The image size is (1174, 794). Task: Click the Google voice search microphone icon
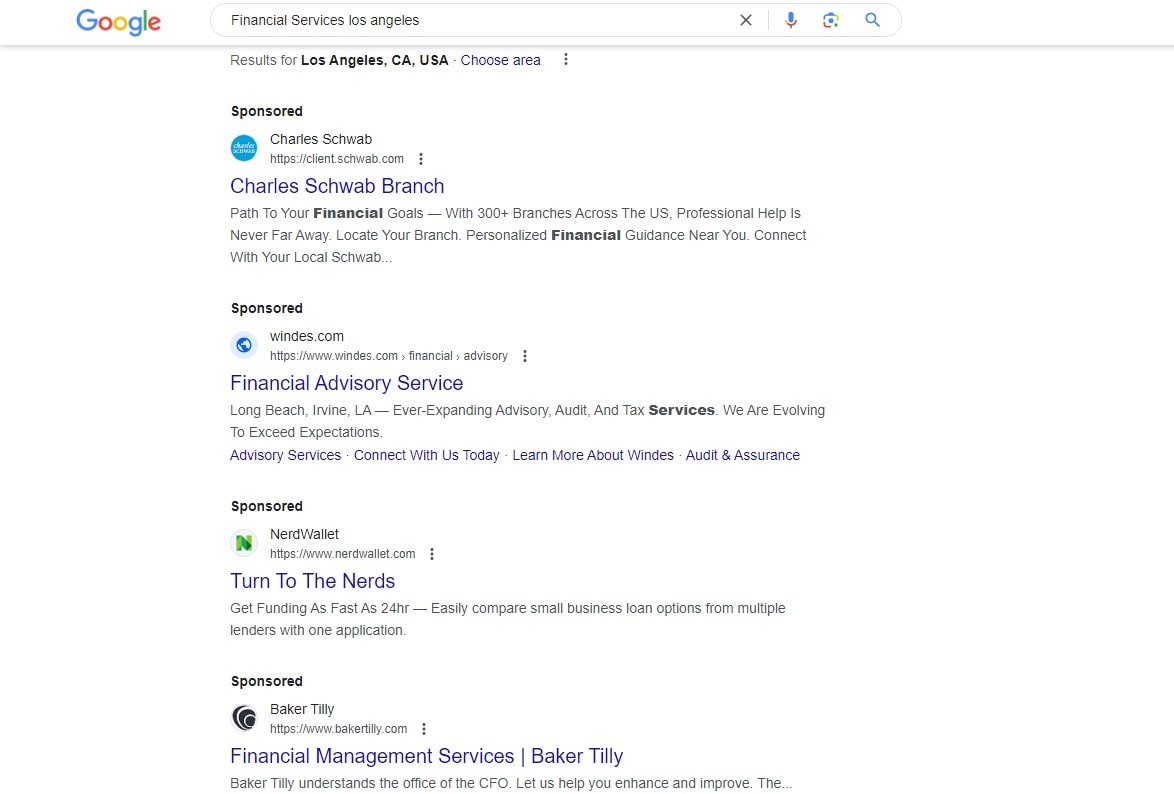[x=791, y=19]
